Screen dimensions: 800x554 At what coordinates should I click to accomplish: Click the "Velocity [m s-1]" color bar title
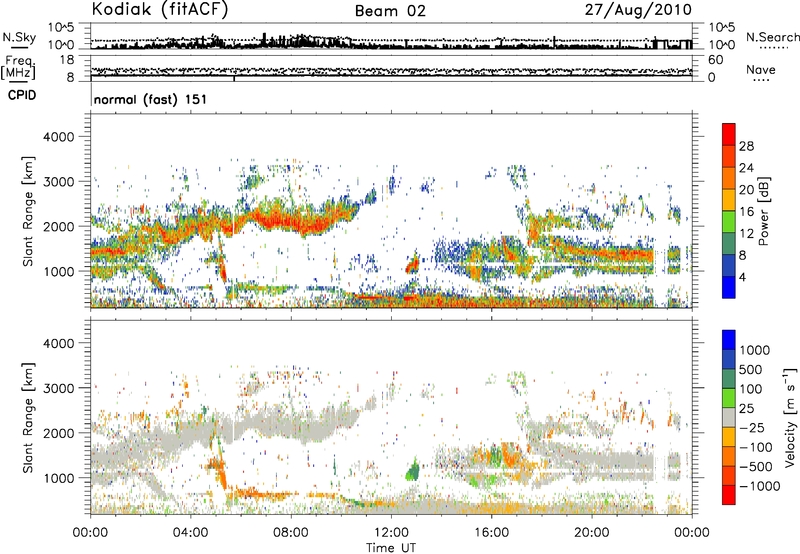tap(790, 417)
